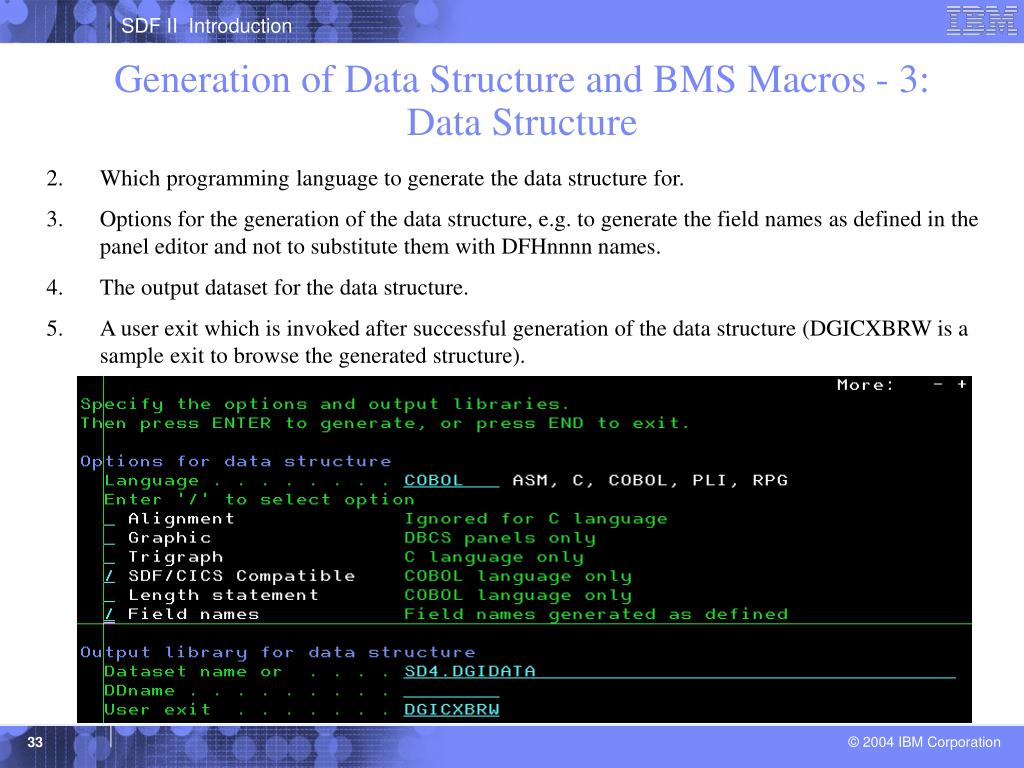Click the slide number 33
1024x768 pixels.
tap(35, 742)
